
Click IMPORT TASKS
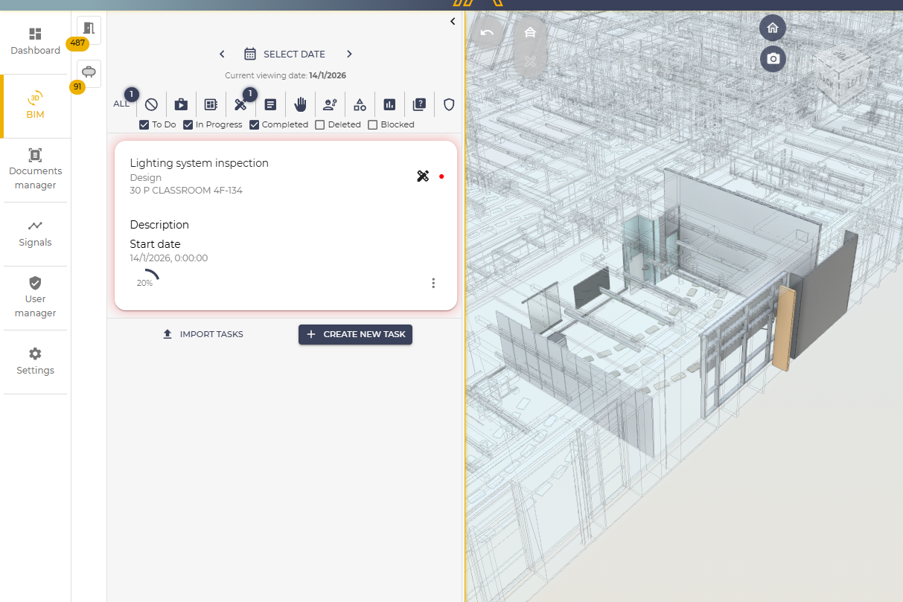[x=204, y=334]
